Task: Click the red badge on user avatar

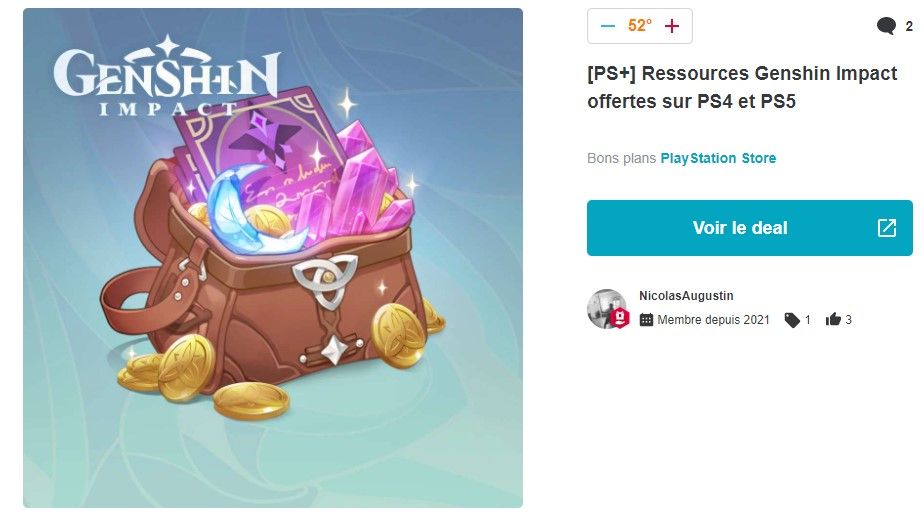Action: click(x=620, y=319)
